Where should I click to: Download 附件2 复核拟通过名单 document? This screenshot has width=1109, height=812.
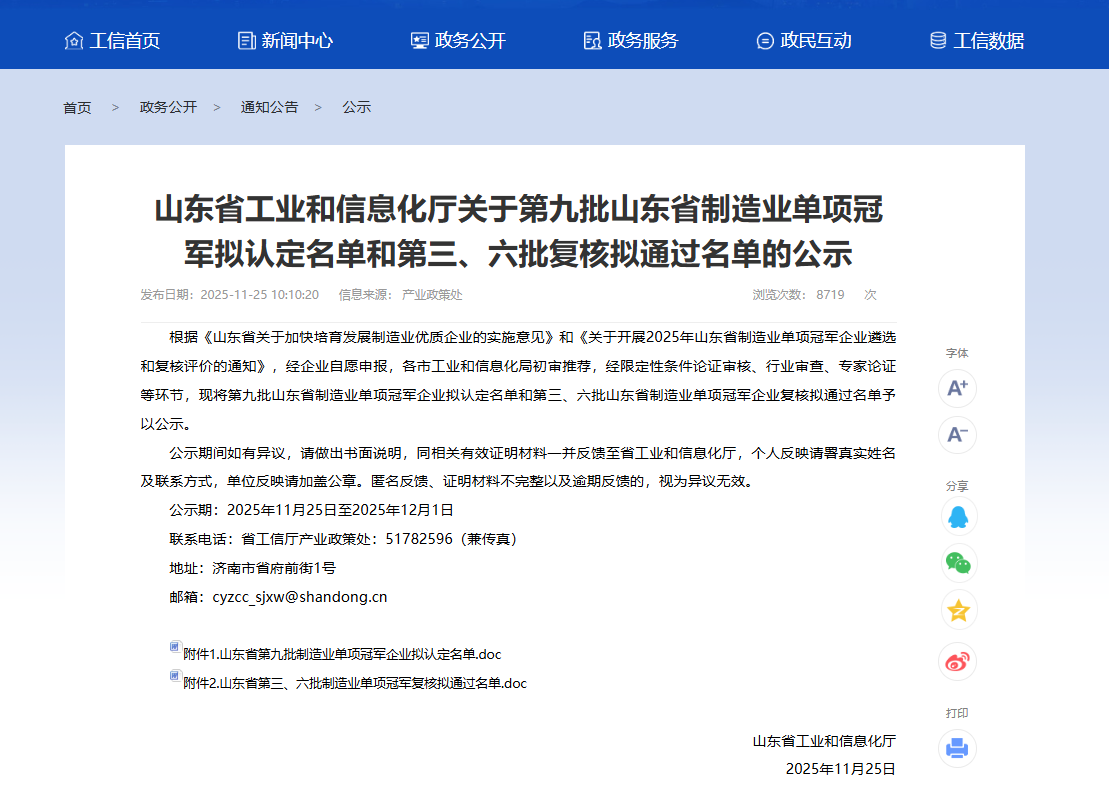click(x=355, y=683)
